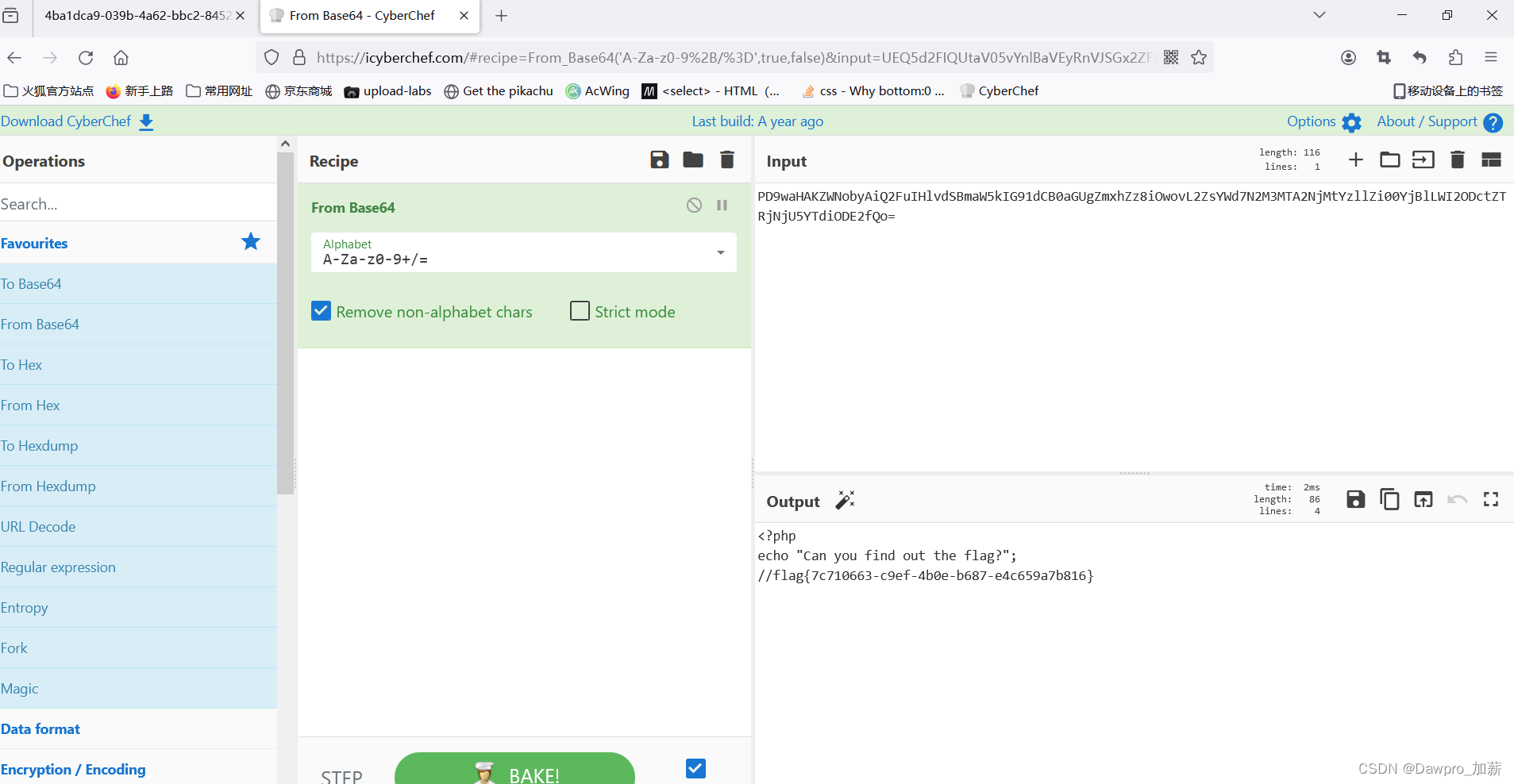Copy raw output to clipboard
The height and width of the screenshot is (784, 1514).
1389,499
